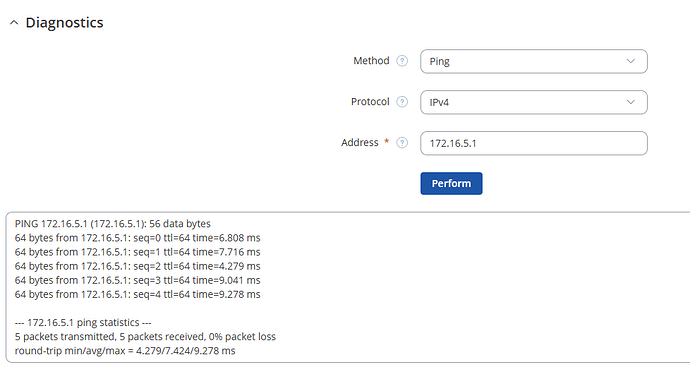Click the Protocol label

pos(370,102)
